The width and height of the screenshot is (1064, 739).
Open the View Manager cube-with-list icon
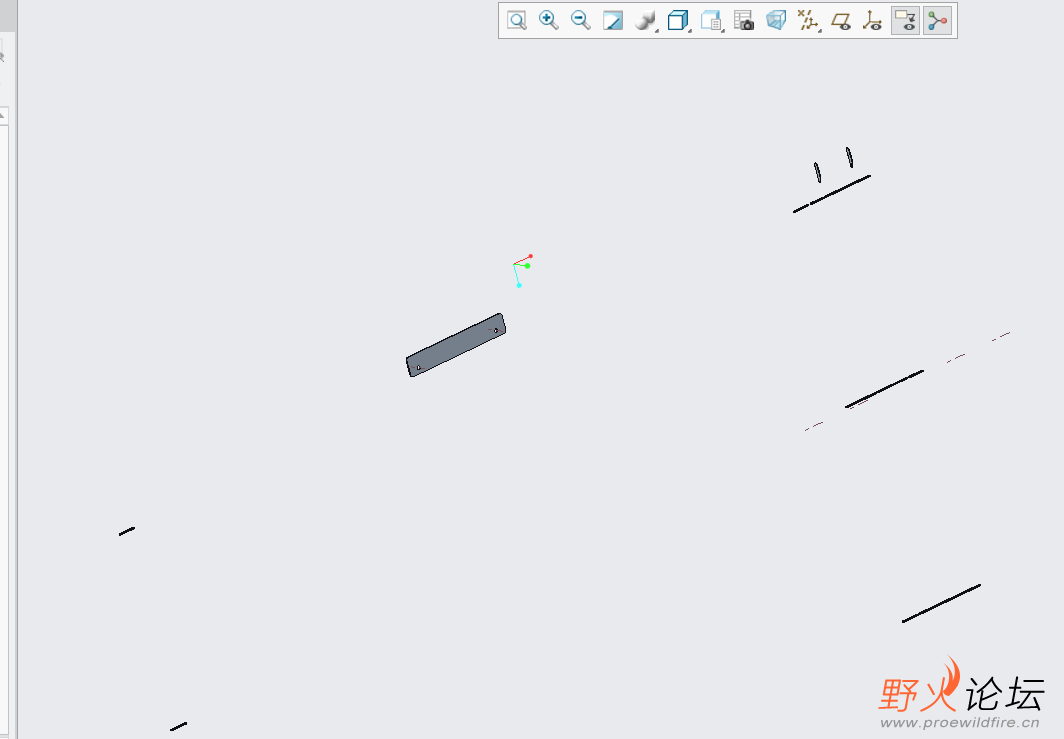711,20
